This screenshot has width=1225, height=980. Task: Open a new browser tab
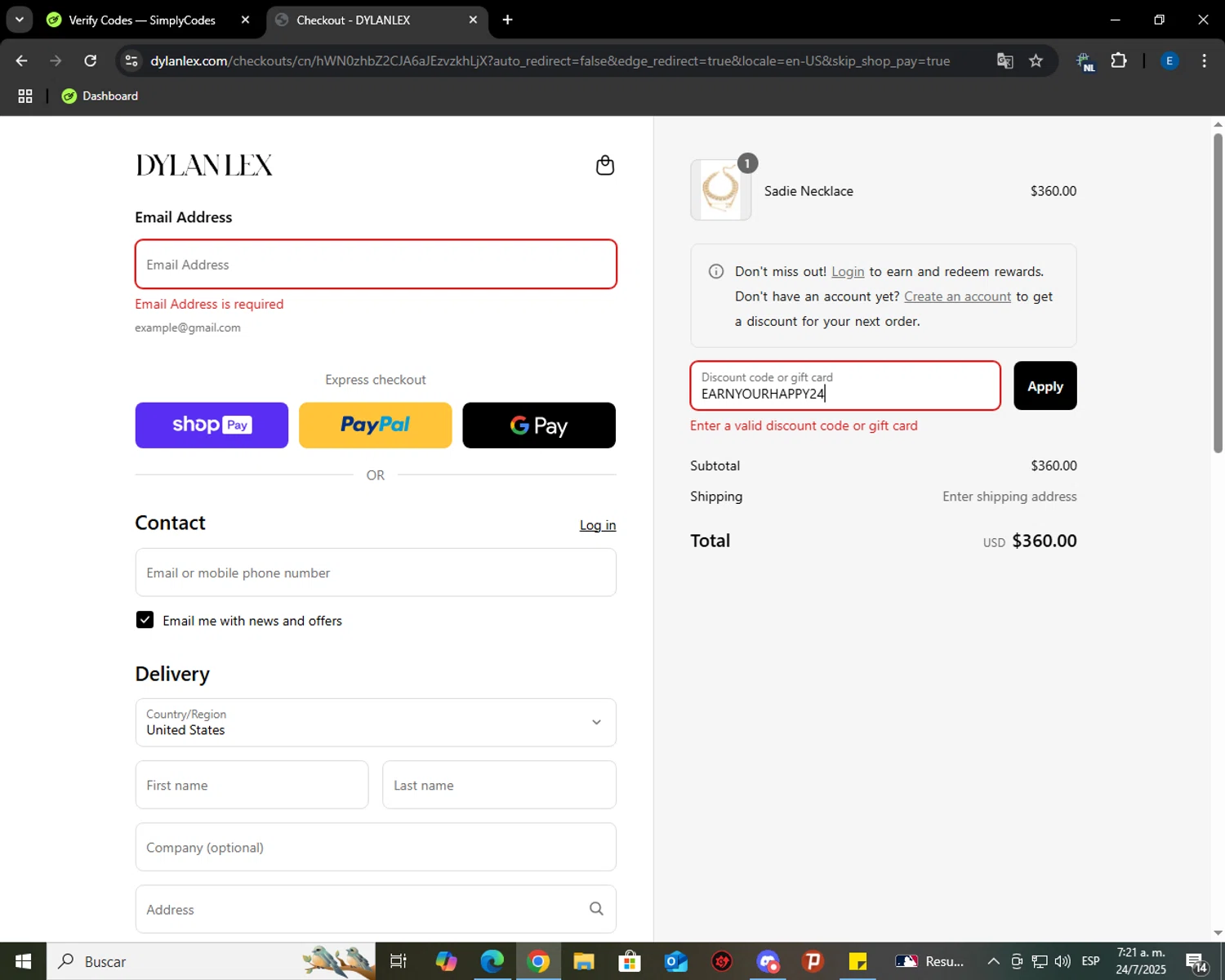pyautogui.click(x=507, y=20)
